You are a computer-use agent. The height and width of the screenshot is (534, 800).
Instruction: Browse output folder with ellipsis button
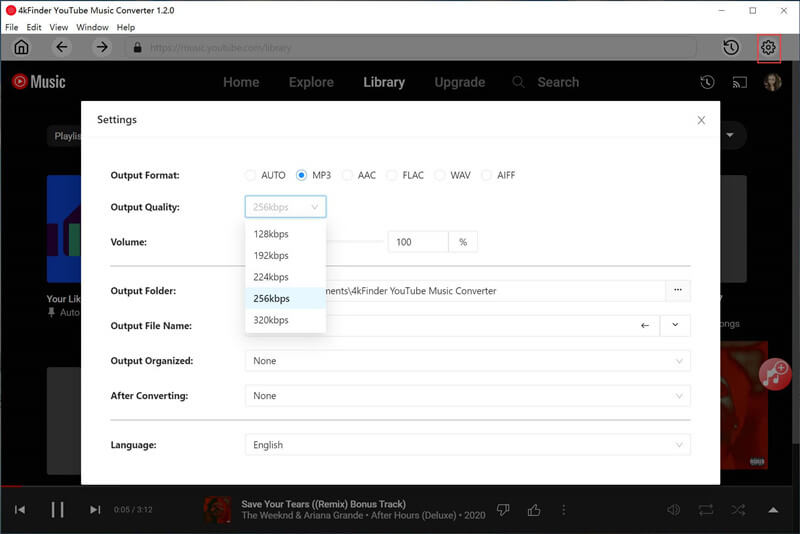pyautogui.click(x=678, y=291)
